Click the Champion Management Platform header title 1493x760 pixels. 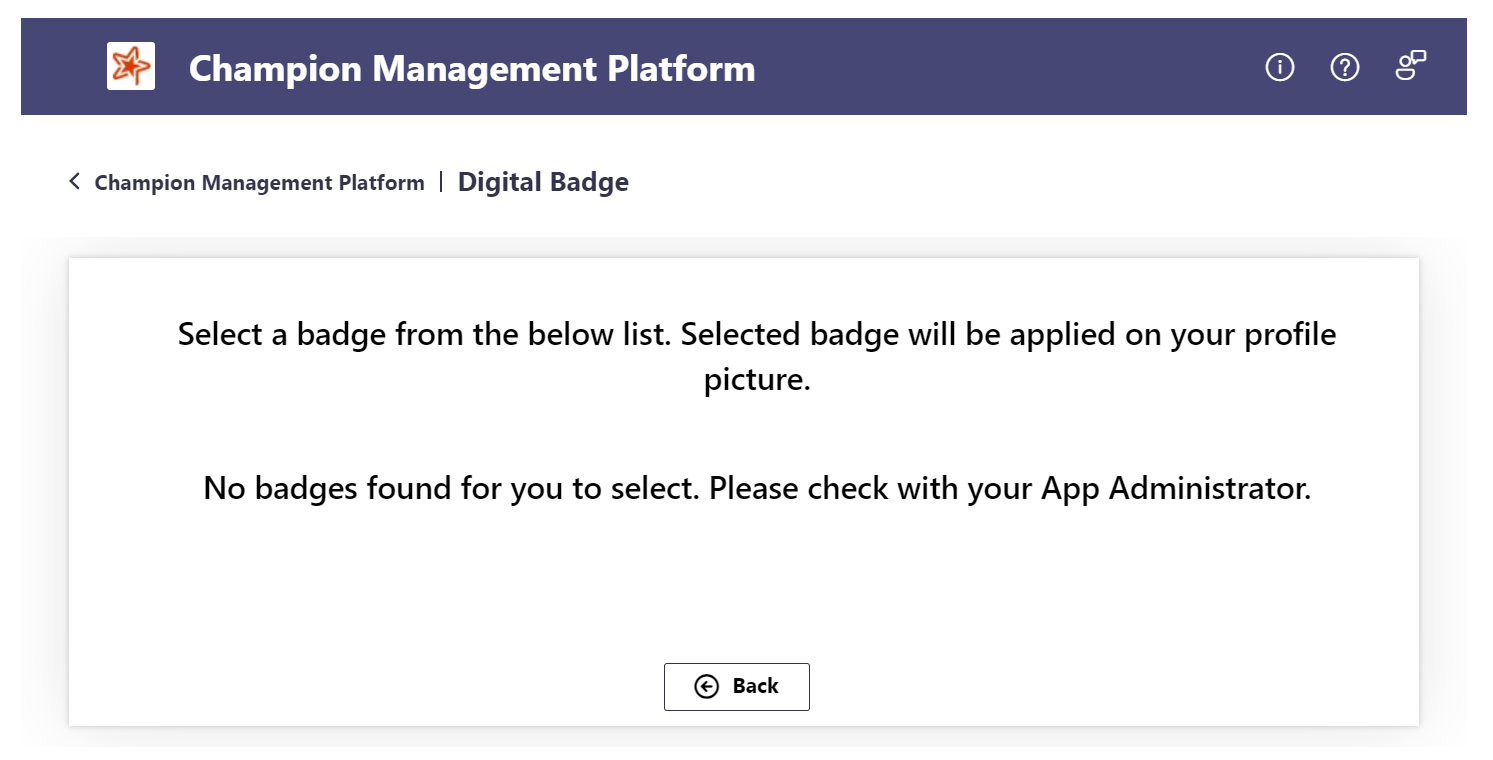(x=471, y=69)
